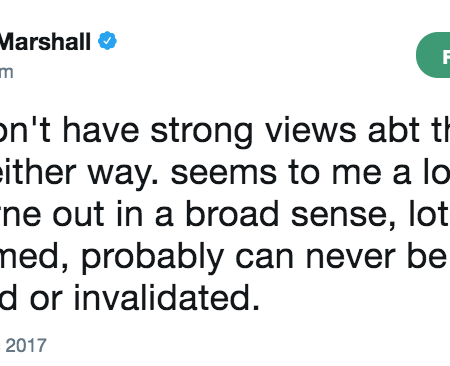The image size is (450, 366).
Task: Click the word "invalidated." ending the tweet
Action: click(x=166, y=298)
